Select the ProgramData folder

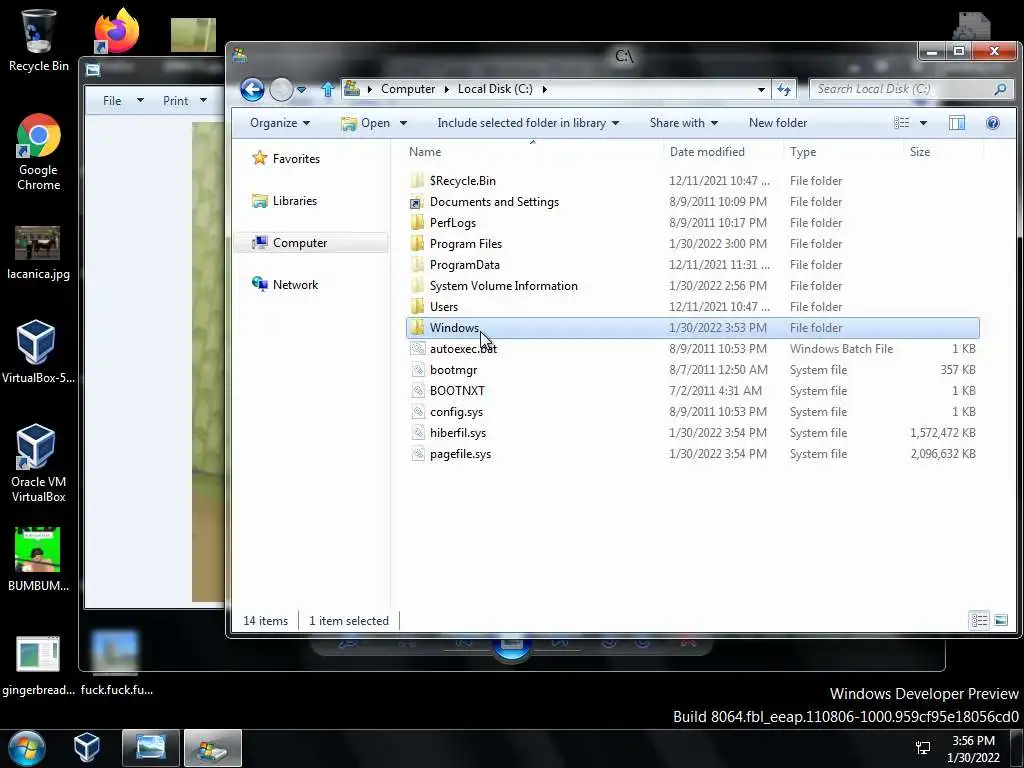click(x=692, y=264)
